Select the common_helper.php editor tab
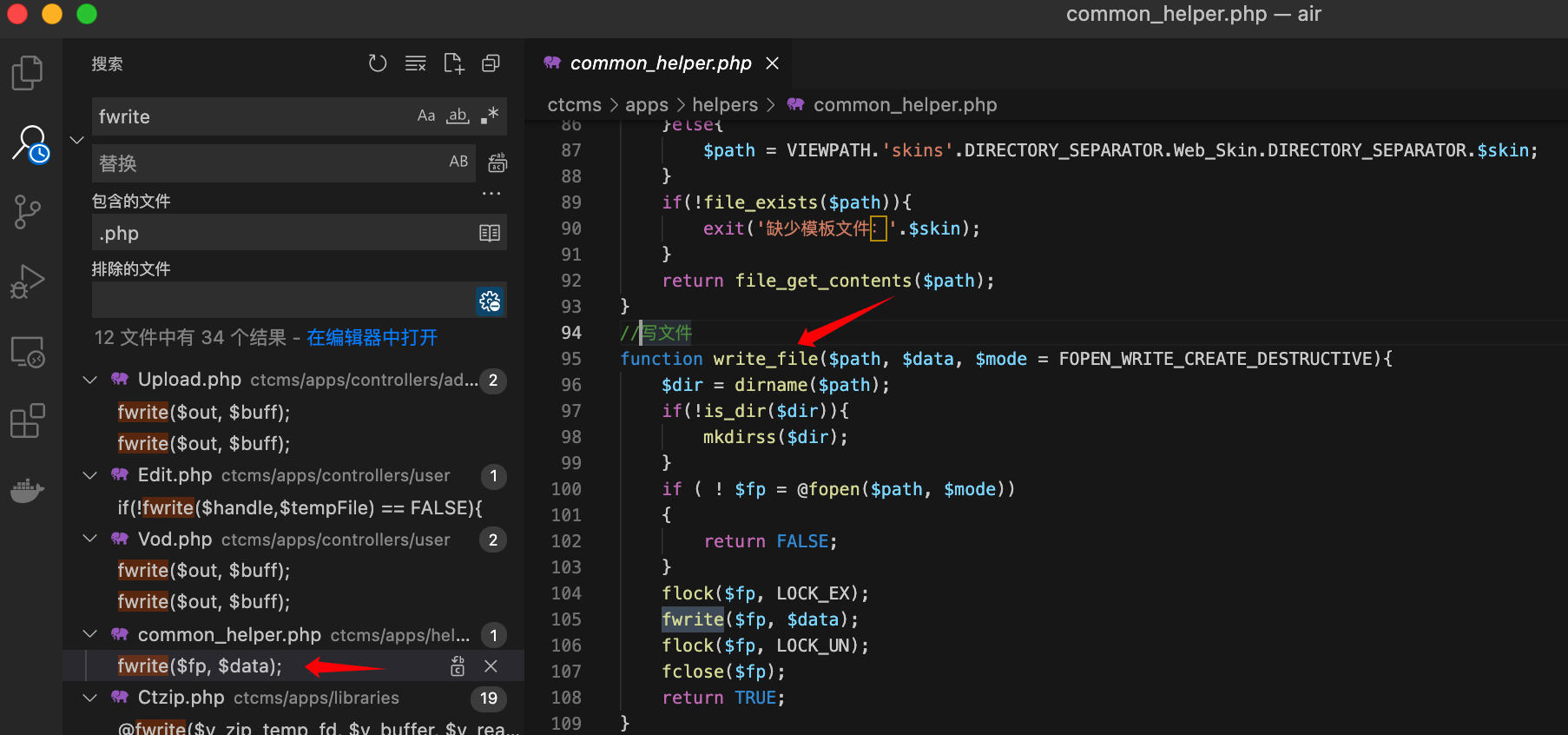 [660, 63]
